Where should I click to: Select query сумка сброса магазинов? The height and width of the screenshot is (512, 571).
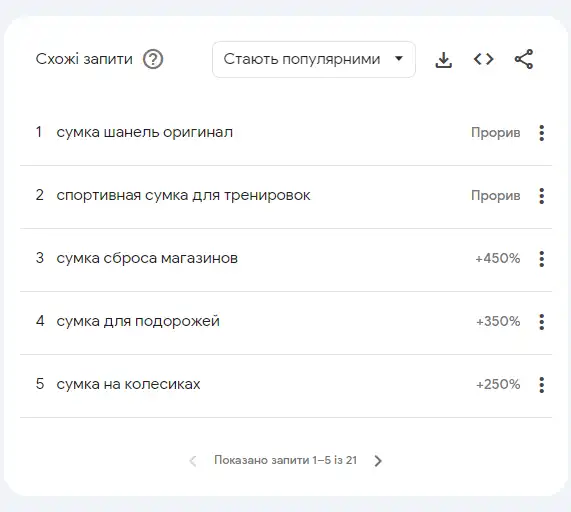pyautogui.click(x=147, y=258)
